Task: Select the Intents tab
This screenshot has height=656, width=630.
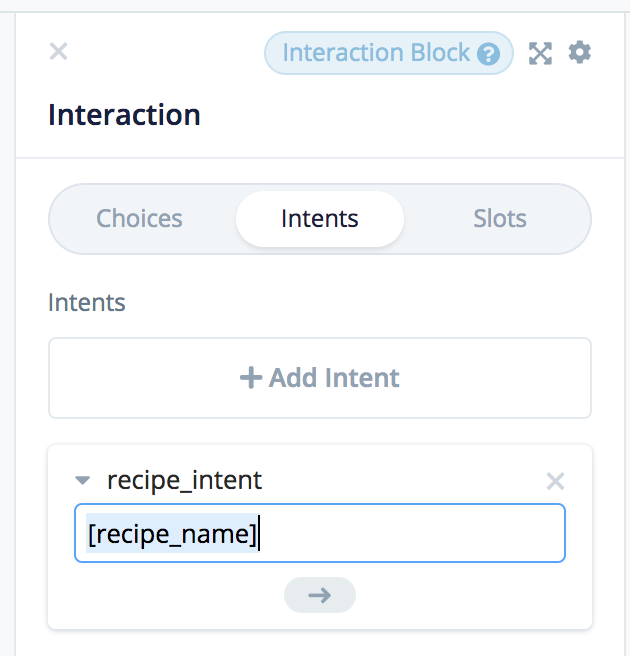Action: (x=320, y=218)
